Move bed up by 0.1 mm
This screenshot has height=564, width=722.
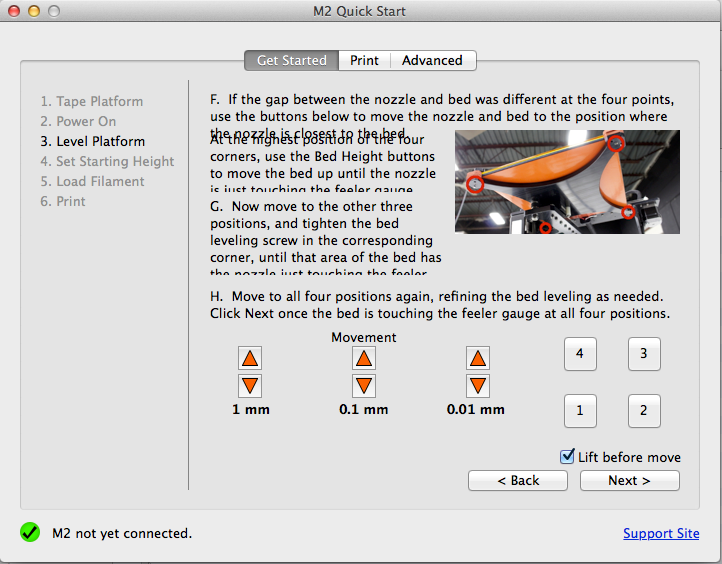[x=364, y=359]
